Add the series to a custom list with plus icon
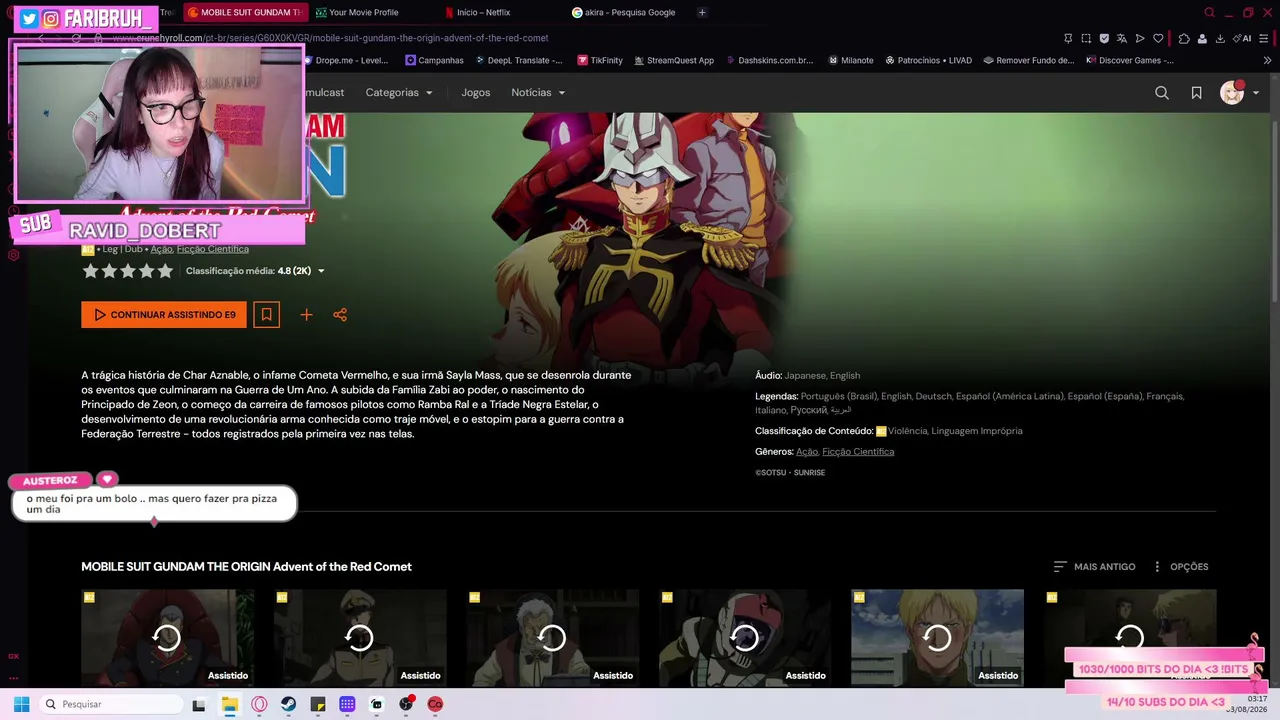 306,314
